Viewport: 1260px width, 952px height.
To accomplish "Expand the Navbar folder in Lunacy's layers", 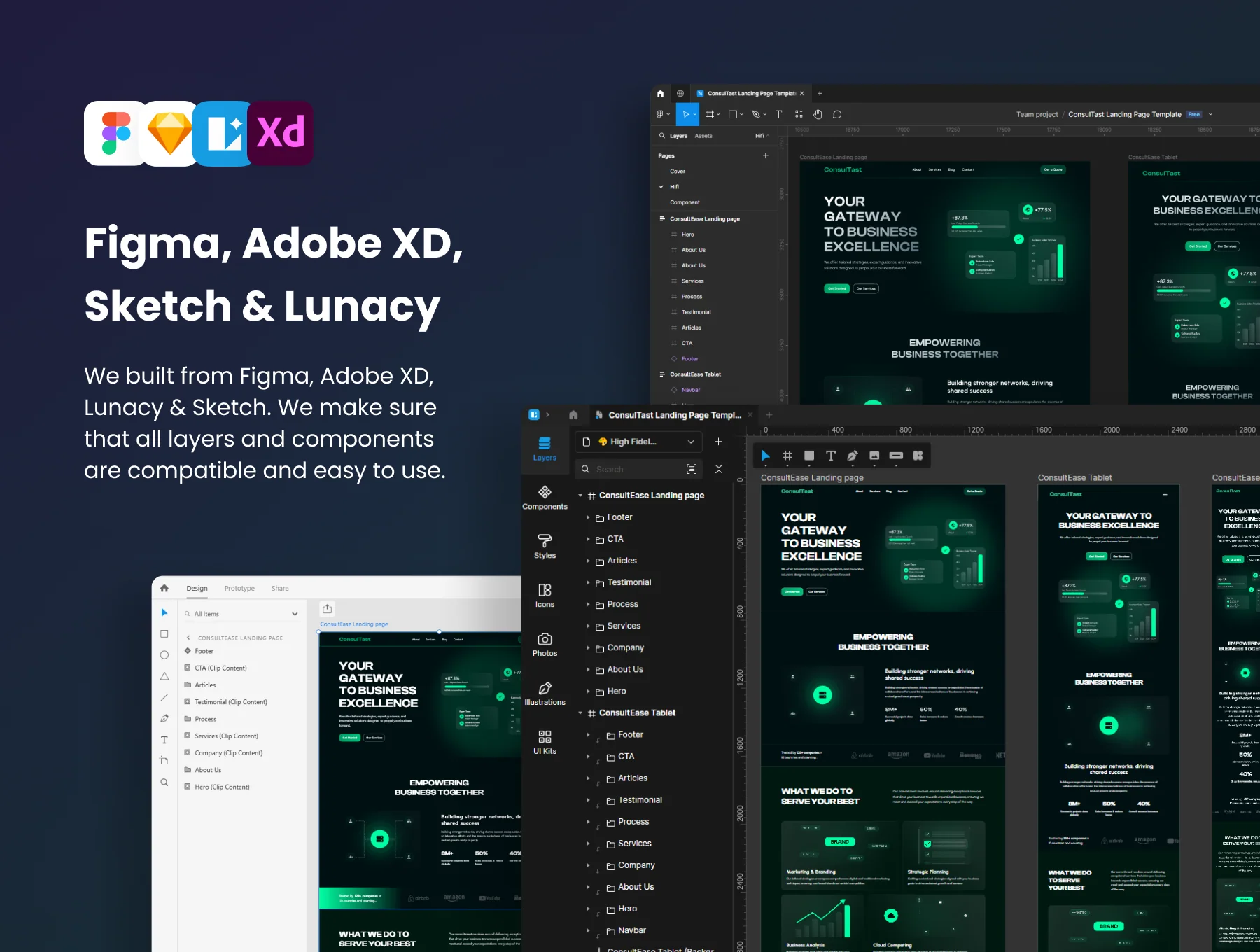I will point(588,930).
